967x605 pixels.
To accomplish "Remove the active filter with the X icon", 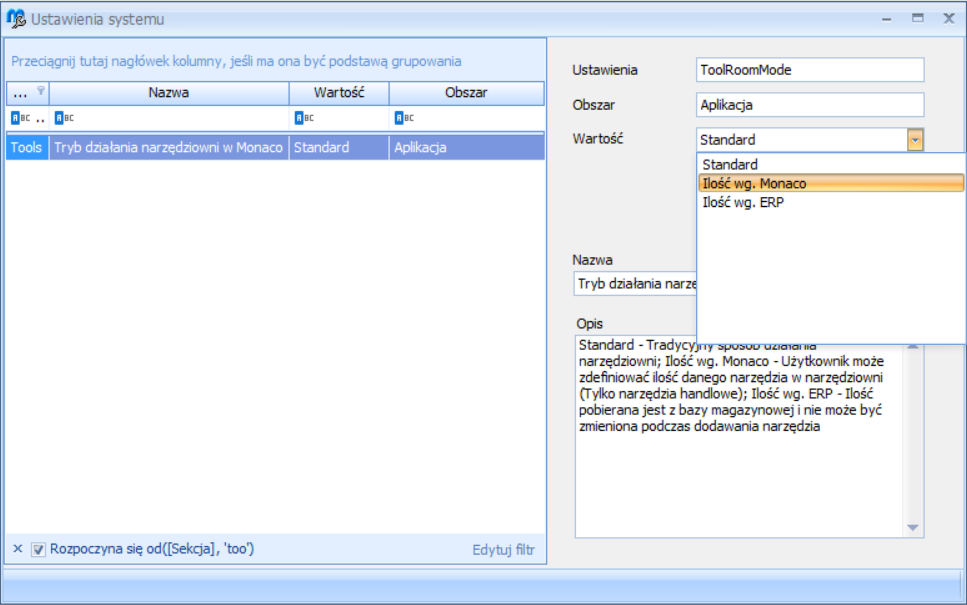I will [17, 549].
